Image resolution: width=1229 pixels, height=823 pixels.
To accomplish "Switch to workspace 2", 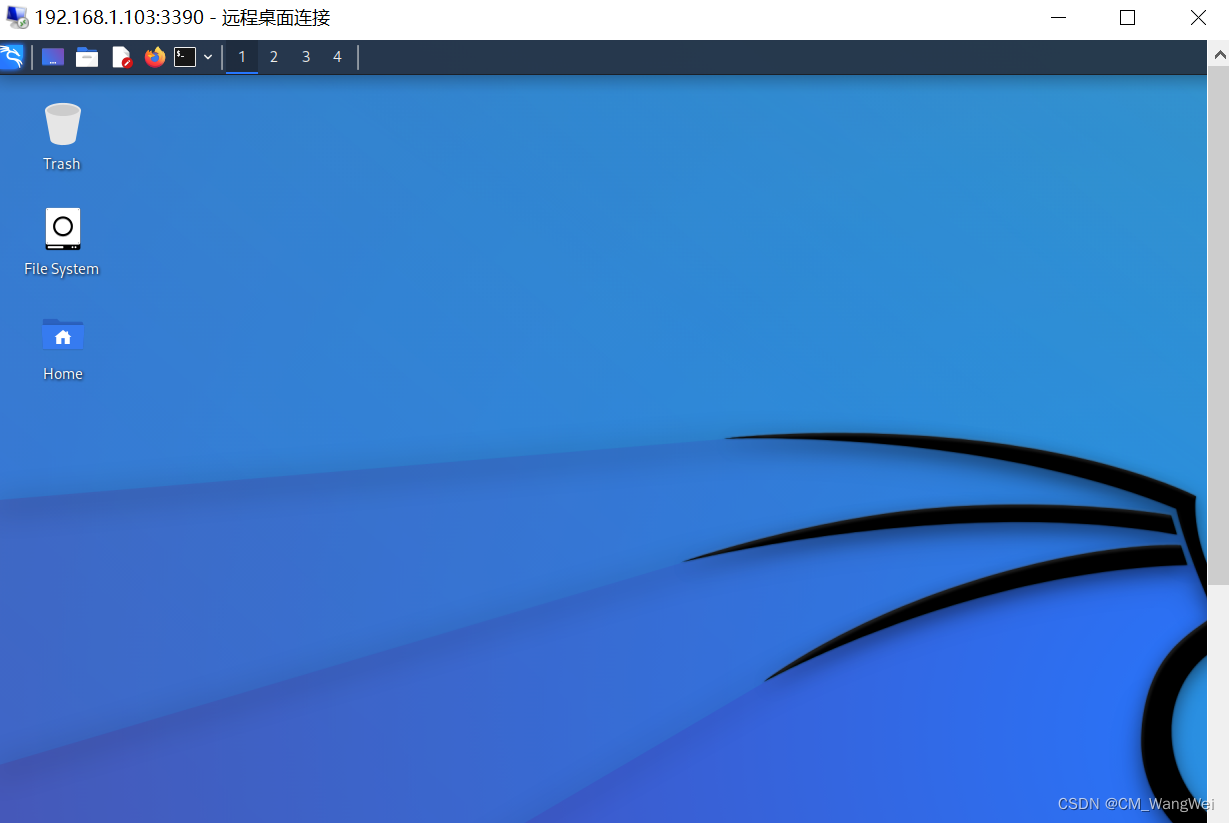I will point(274,57).
